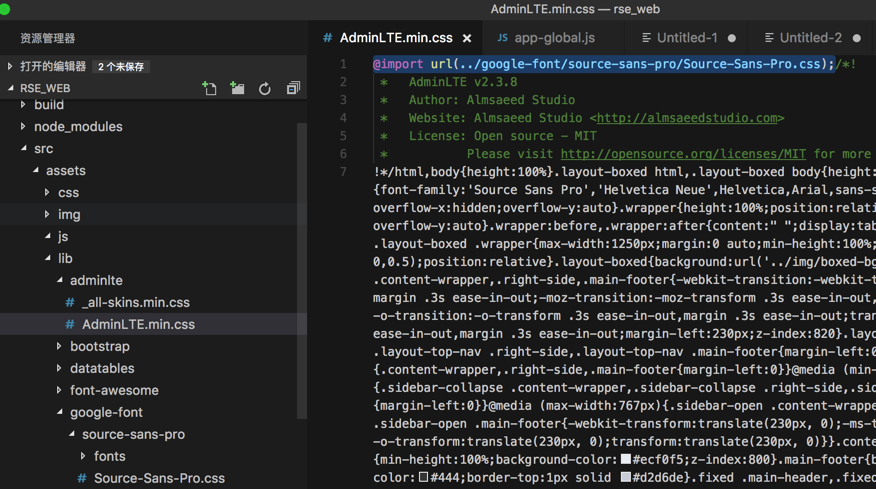Click the #ecf0f5 color swatch
Screen dimensions: 876x489
pyautogui.click(x=626, y=459)
